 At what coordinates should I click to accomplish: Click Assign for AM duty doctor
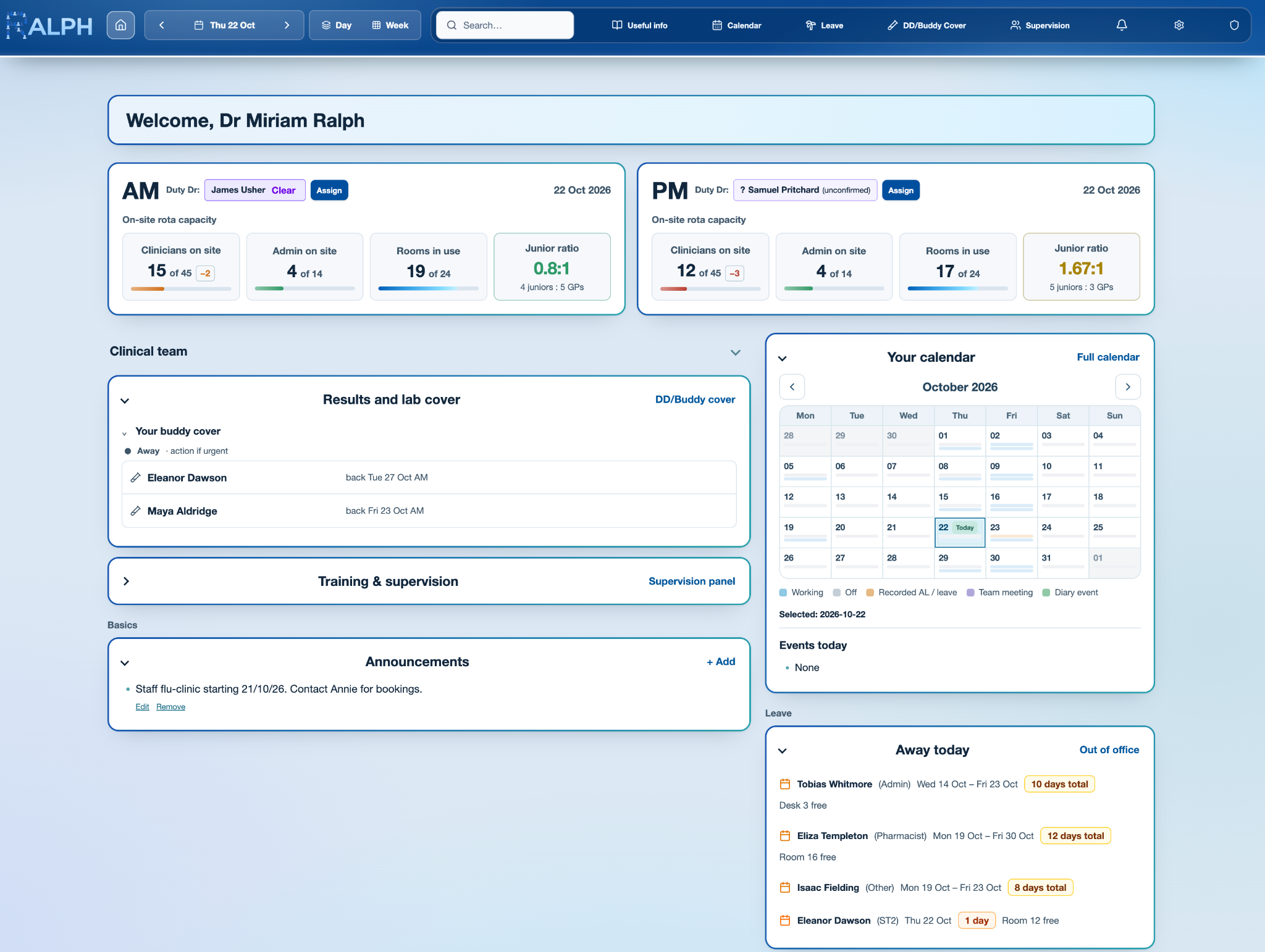(x=329, y=190)
